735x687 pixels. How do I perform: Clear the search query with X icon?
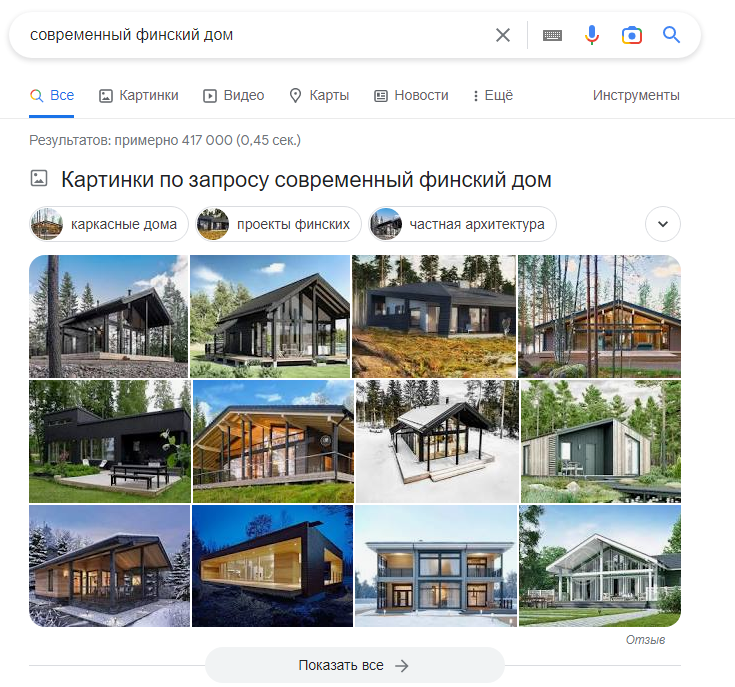(x=502, y=35)
